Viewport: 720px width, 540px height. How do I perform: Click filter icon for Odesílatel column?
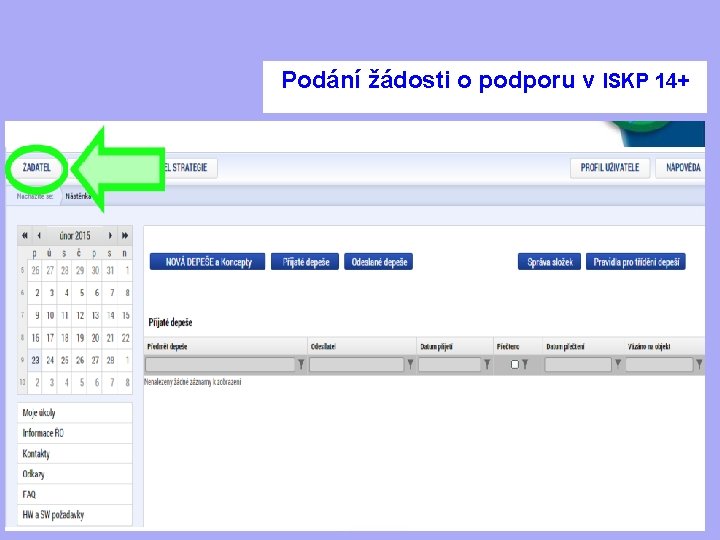pyautogui.click(x=410, y=365)
